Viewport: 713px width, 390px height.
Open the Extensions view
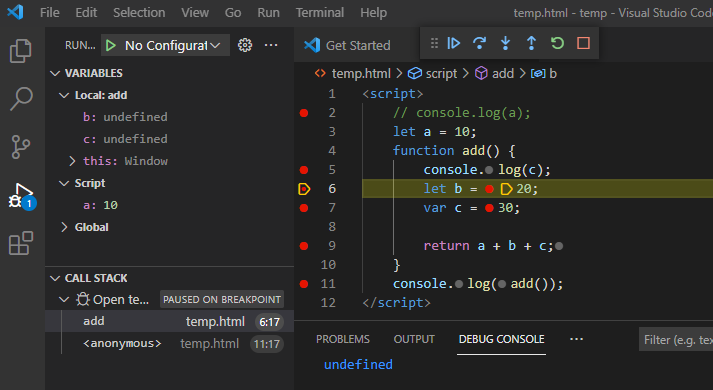21,243
